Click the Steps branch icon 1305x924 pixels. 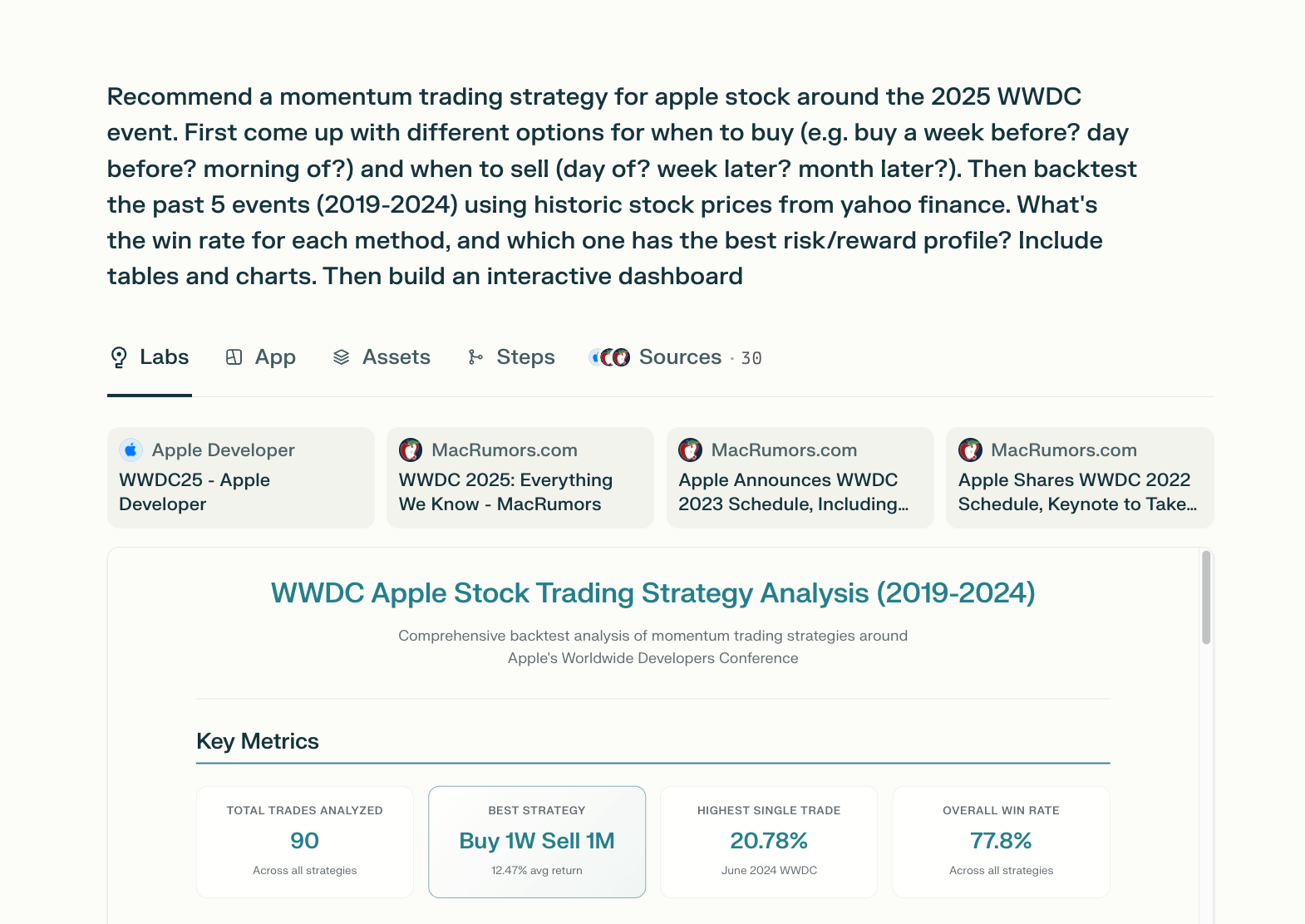coord(475,357)
